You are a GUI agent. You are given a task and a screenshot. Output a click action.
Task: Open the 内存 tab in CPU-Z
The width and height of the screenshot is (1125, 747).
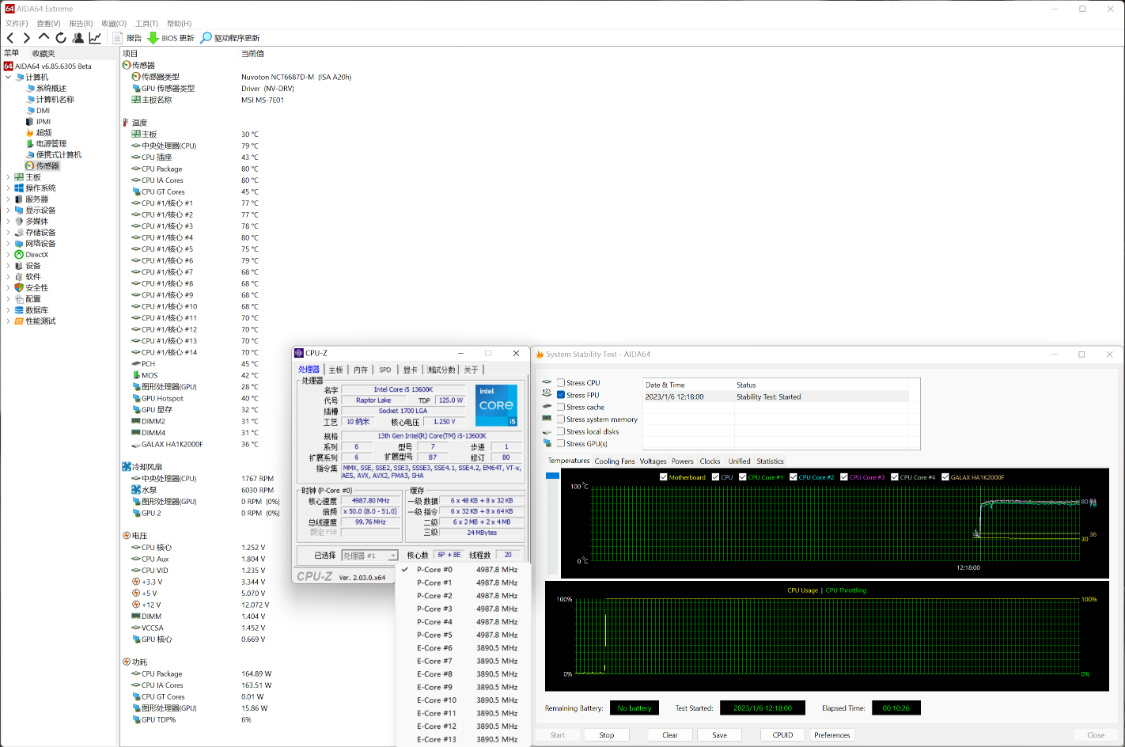point(360,370)
